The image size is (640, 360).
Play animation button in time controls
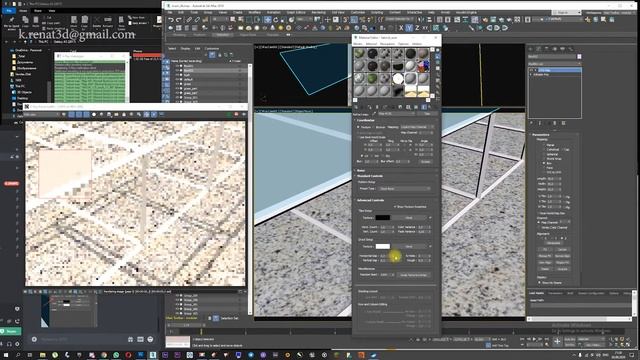(x=534, y=339)
